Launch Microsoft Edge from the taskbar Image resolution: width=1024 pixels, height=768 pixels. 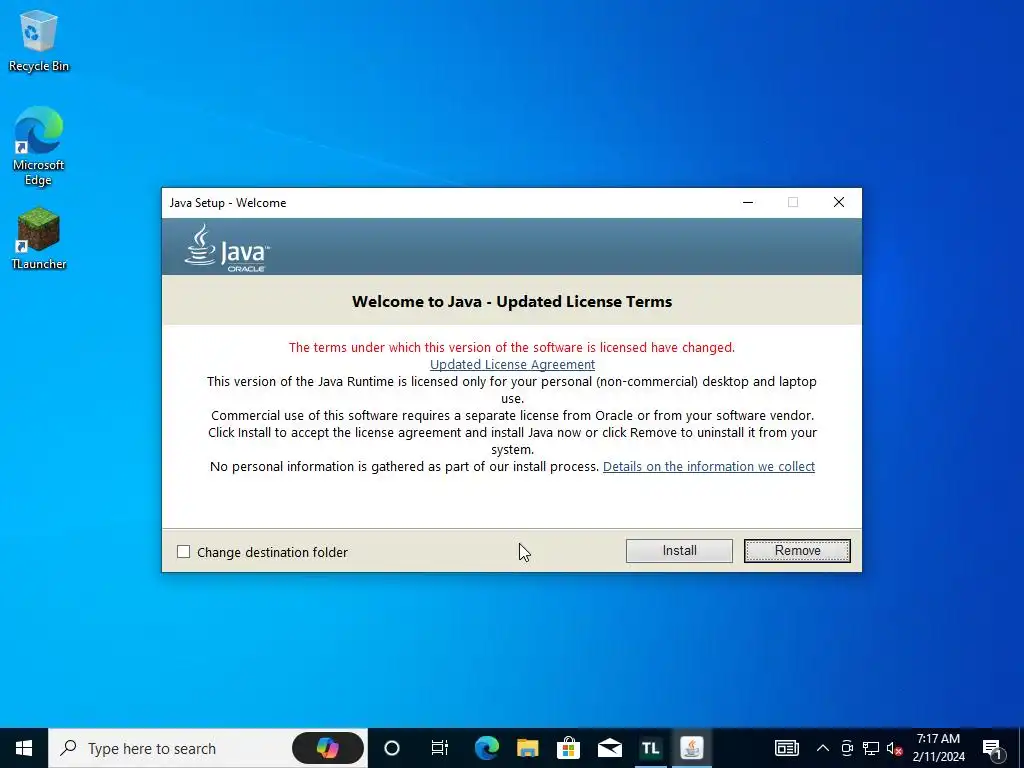pyautogui.click(x=487, y=748)
